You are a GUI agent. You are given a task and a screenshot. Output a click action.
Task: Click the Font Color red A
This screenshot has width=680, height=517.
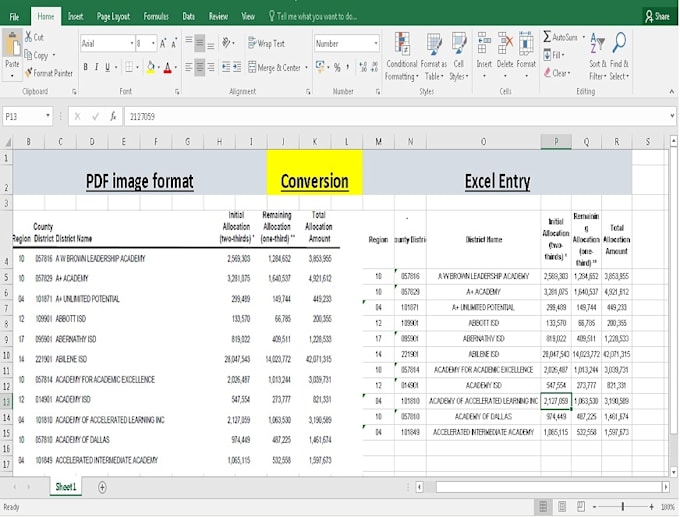click(x=168, y=67)
